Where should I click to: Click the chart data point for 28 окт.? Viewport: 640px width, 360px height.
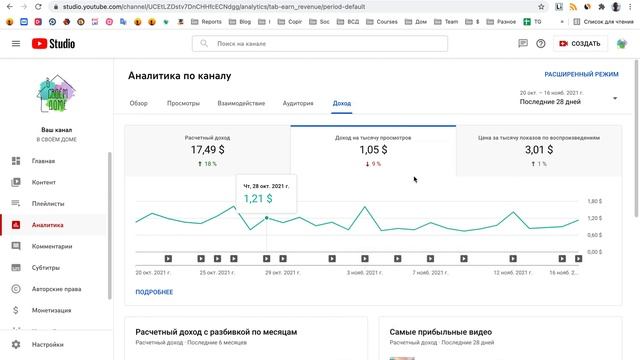267,218
